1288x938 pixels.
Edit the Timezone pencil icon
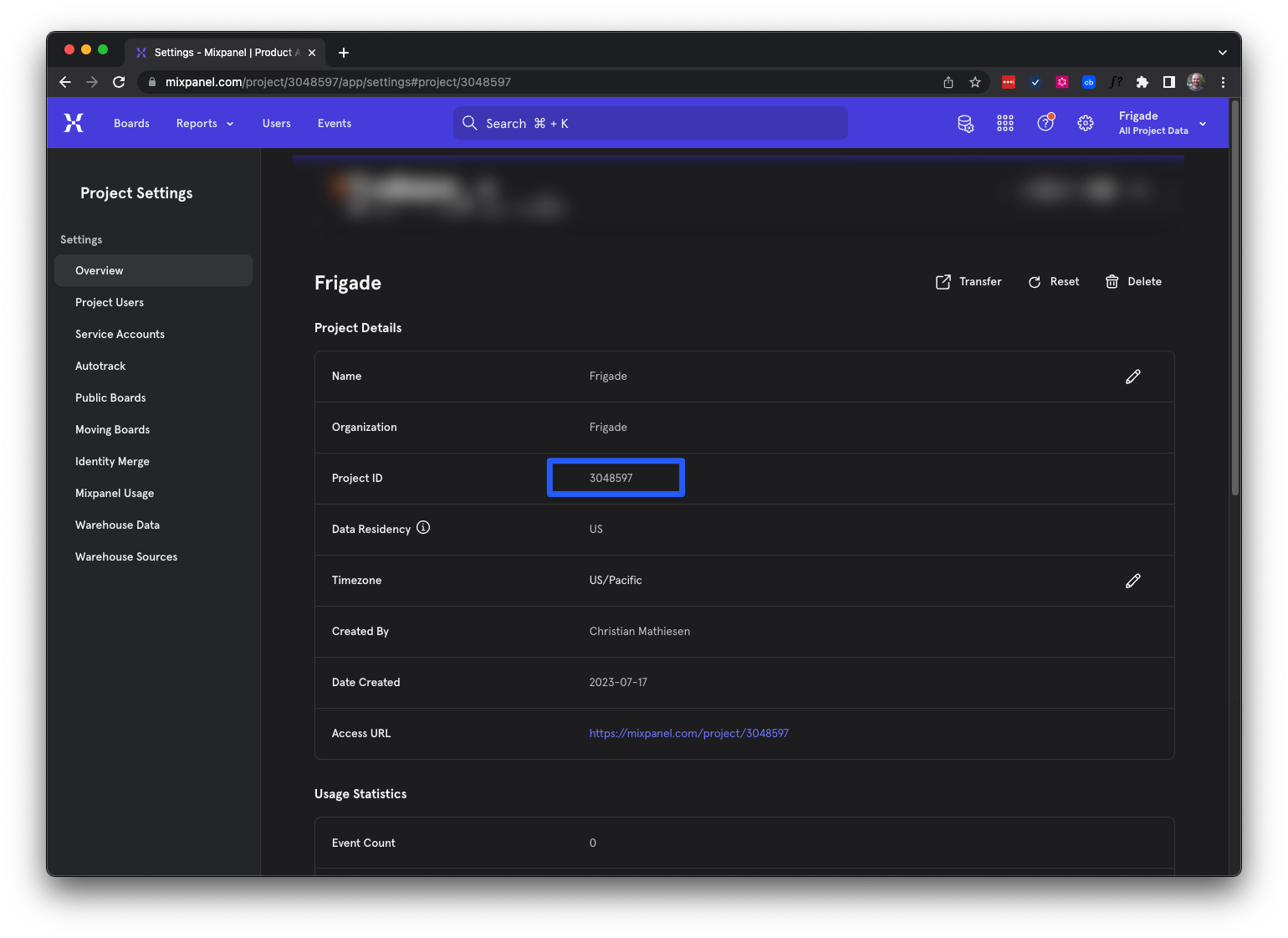coord(1133,581)
